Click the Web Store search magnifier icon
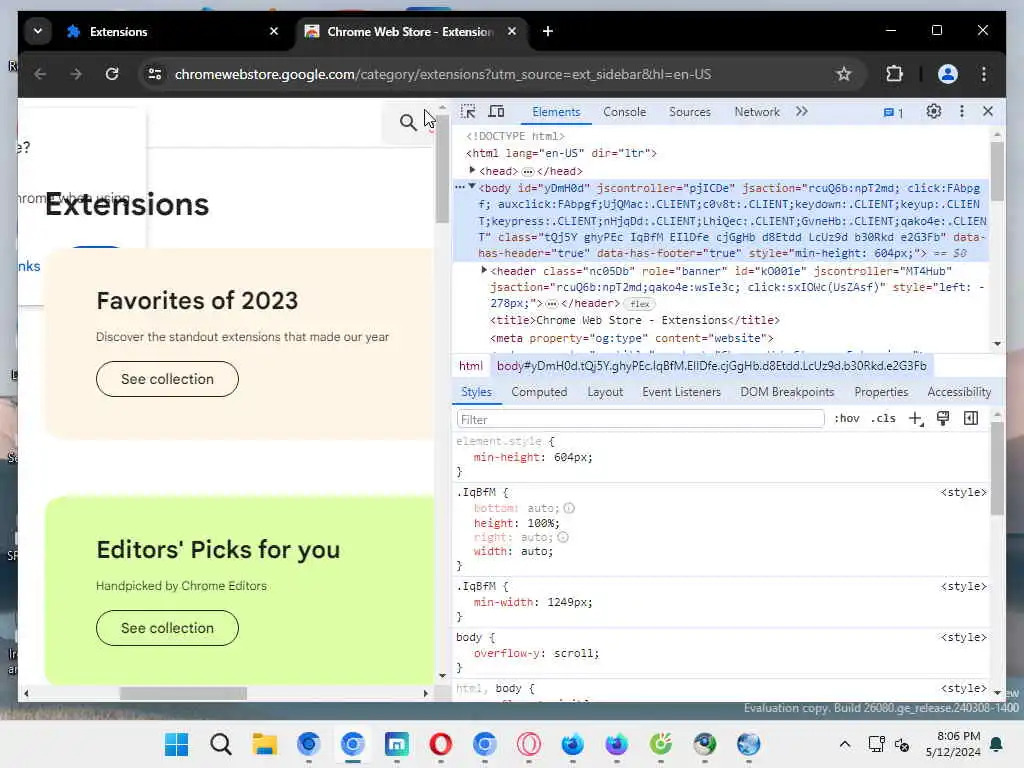Image resolution: width=1024 pixels, height=768 pixels. click(408, 122)
